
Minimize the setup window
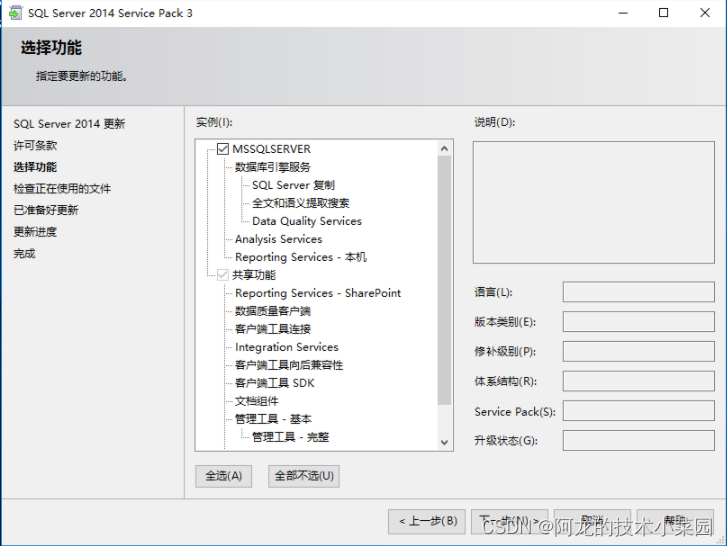(623, 13)
